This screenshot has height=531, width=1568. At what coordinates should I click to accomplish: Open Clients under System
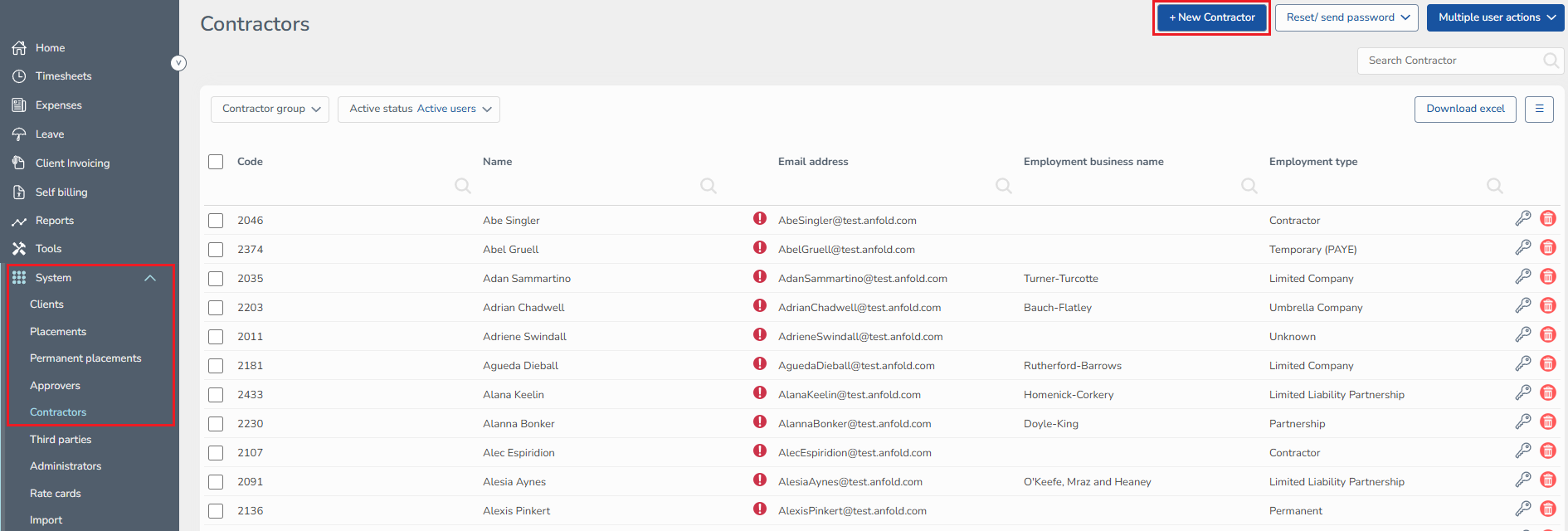click(46, 304)
